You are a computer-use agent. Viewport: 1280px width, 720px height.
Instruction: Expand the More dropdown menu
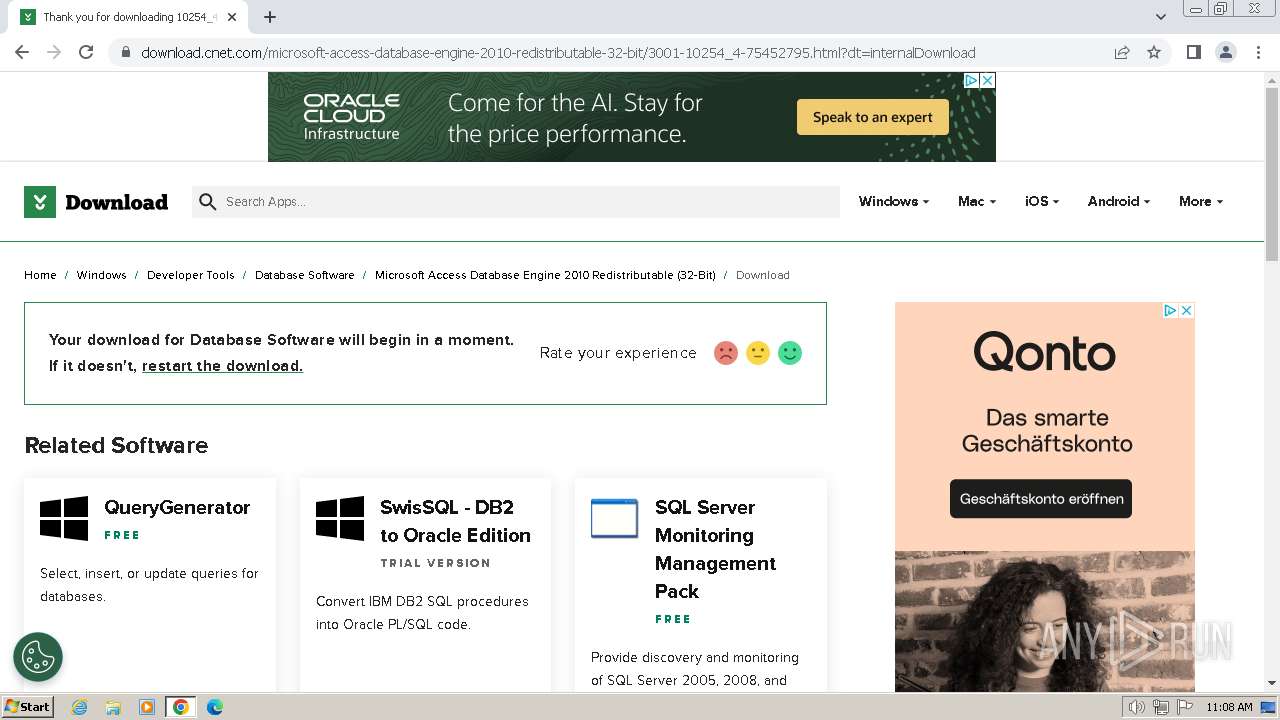pos(1201,201)
